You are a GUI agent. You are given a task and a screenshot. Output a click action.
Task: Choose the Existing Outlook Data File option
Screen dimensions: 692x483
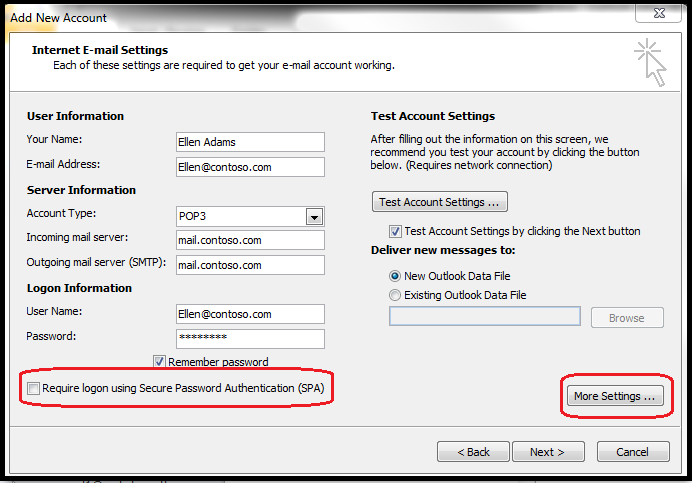point(396,295)
